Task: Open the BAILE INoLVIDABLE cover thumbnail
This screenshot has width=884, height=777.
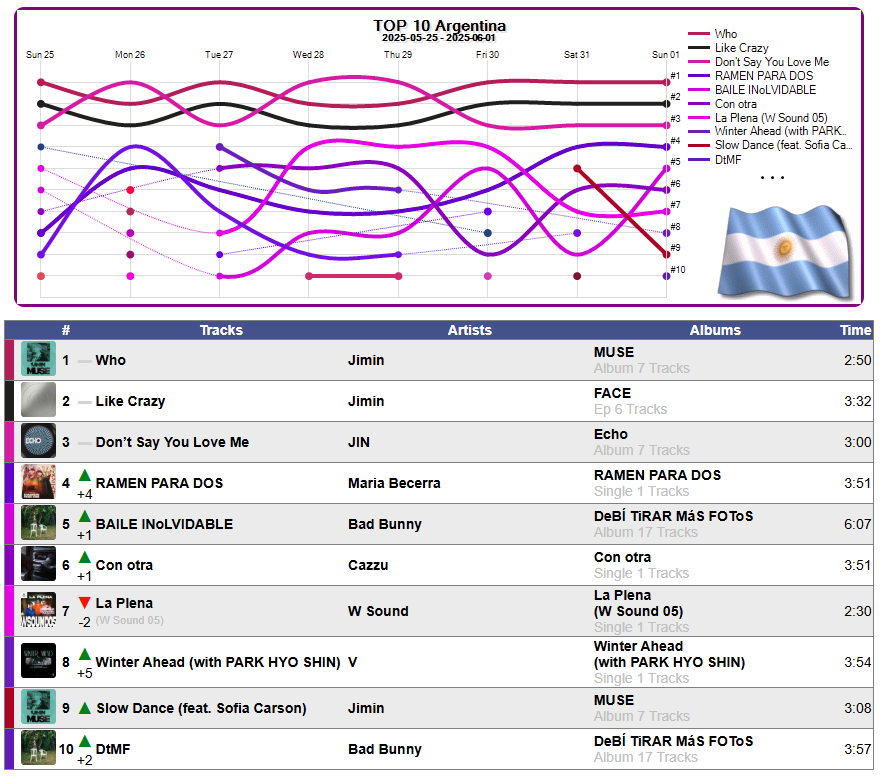Action: click(x=38, y=523)
